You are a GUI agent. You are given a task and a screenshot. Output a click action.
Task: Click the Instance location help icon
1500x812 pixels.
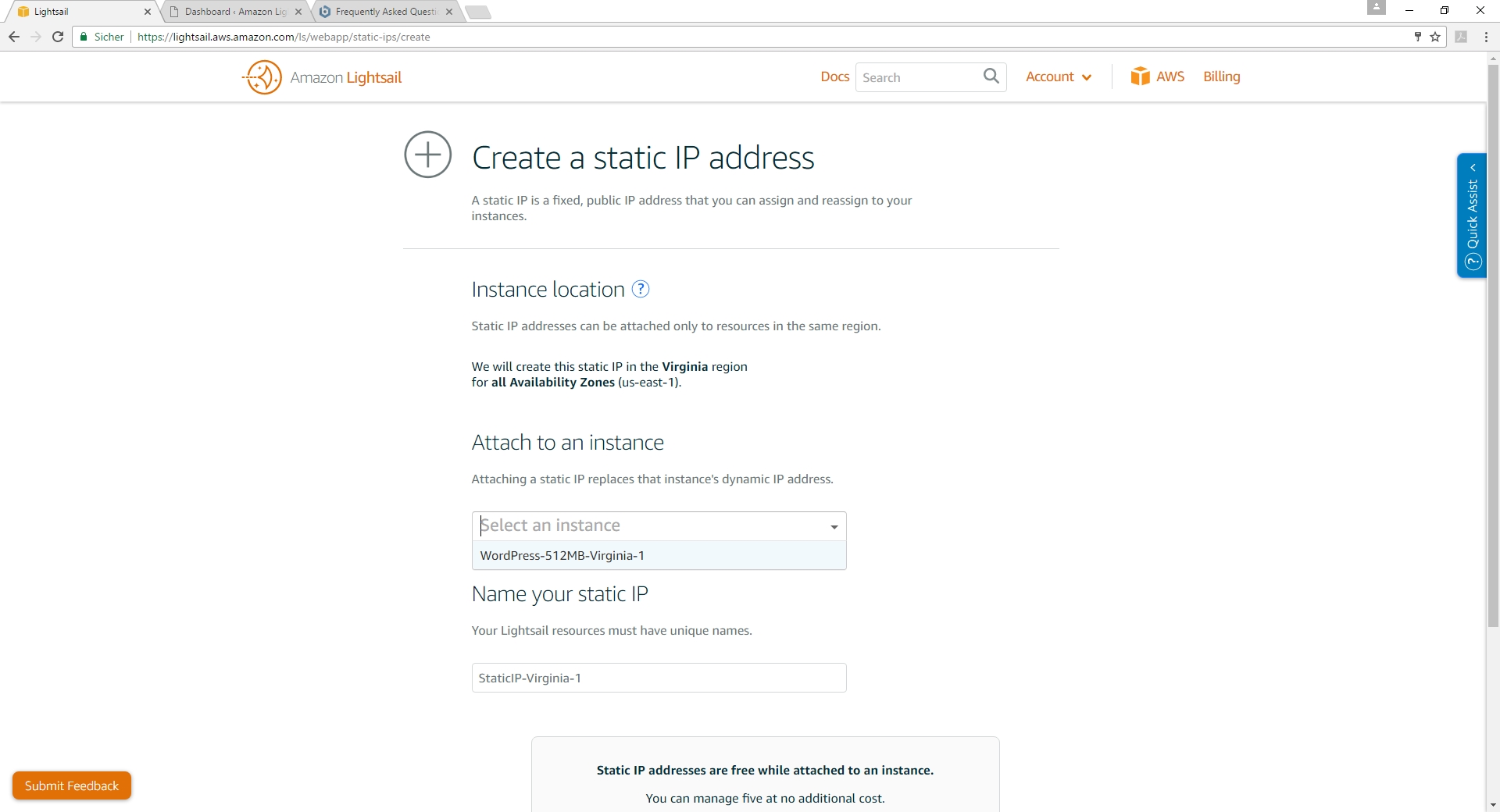[641, 290]
